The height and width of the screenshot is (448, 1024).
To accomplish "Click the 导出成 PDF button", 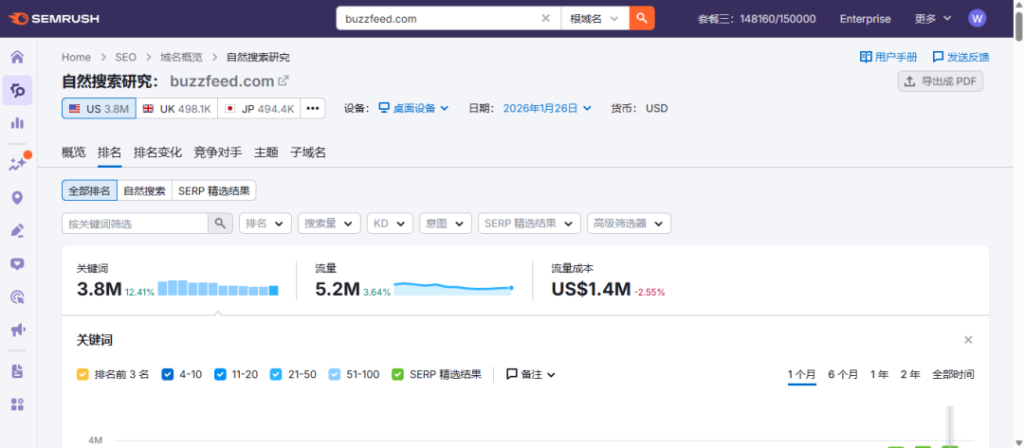I will (x=940, y=82).
